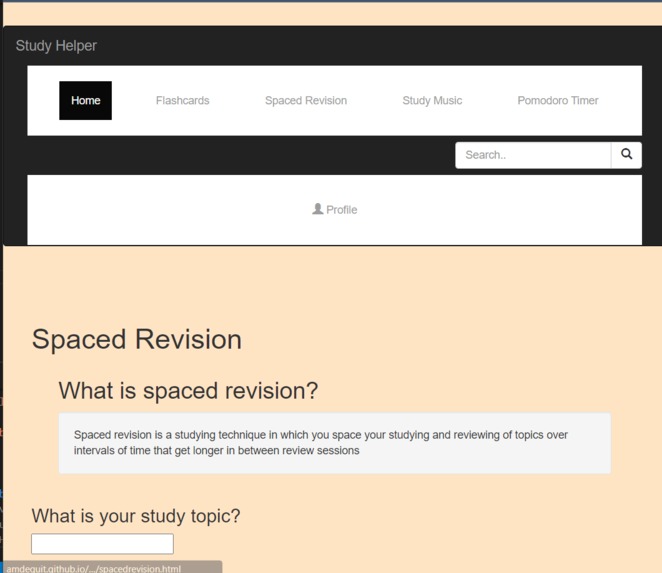Viewport: 662px width, 573px height.
Task: Open the Pomodoro Timer page
Action: pyautogui.click(x=558, y=100)
